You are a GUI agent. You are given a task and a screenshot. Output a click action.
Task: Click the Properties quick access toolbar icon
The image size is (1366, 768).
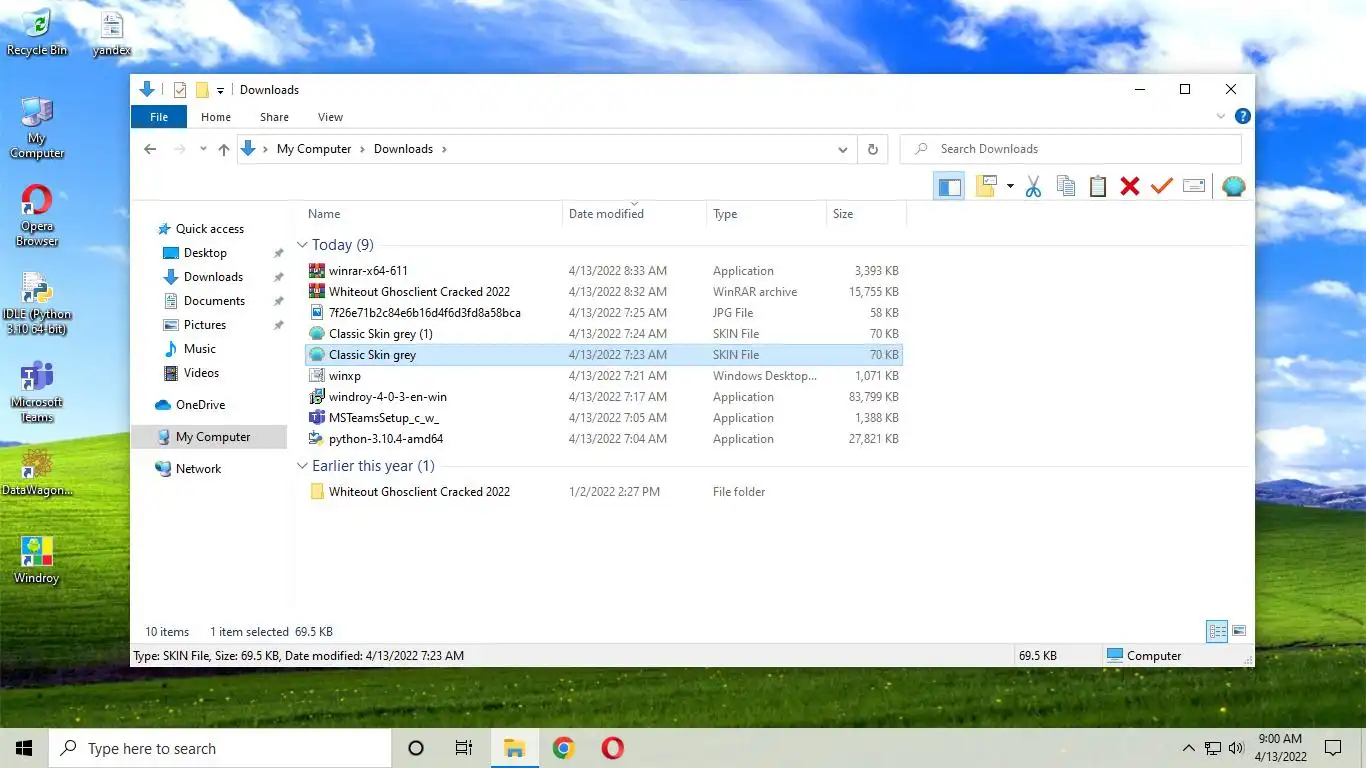pos(180,90)
